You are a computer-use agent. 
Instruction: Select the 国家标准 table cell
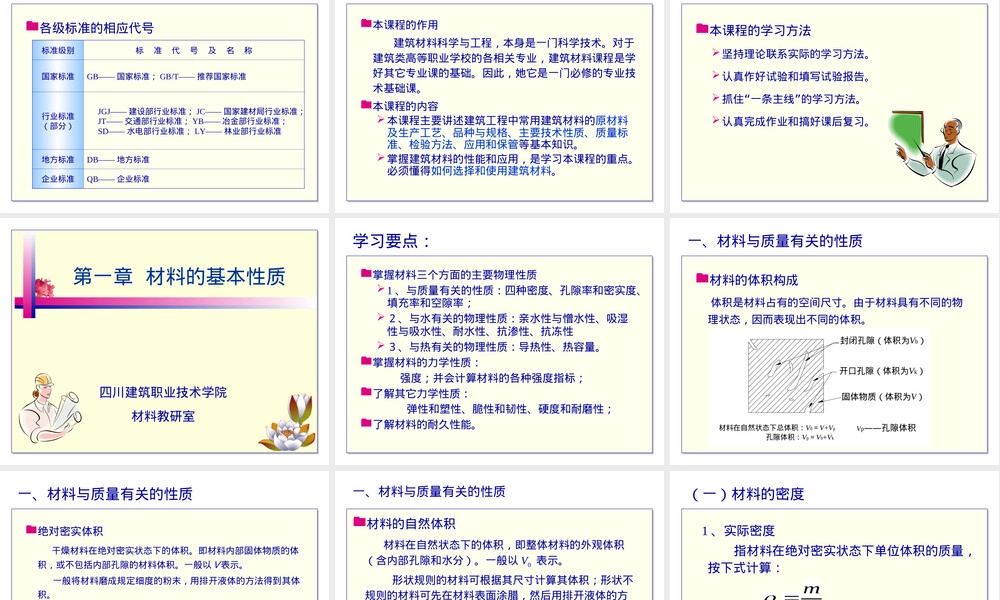point(58,76)
